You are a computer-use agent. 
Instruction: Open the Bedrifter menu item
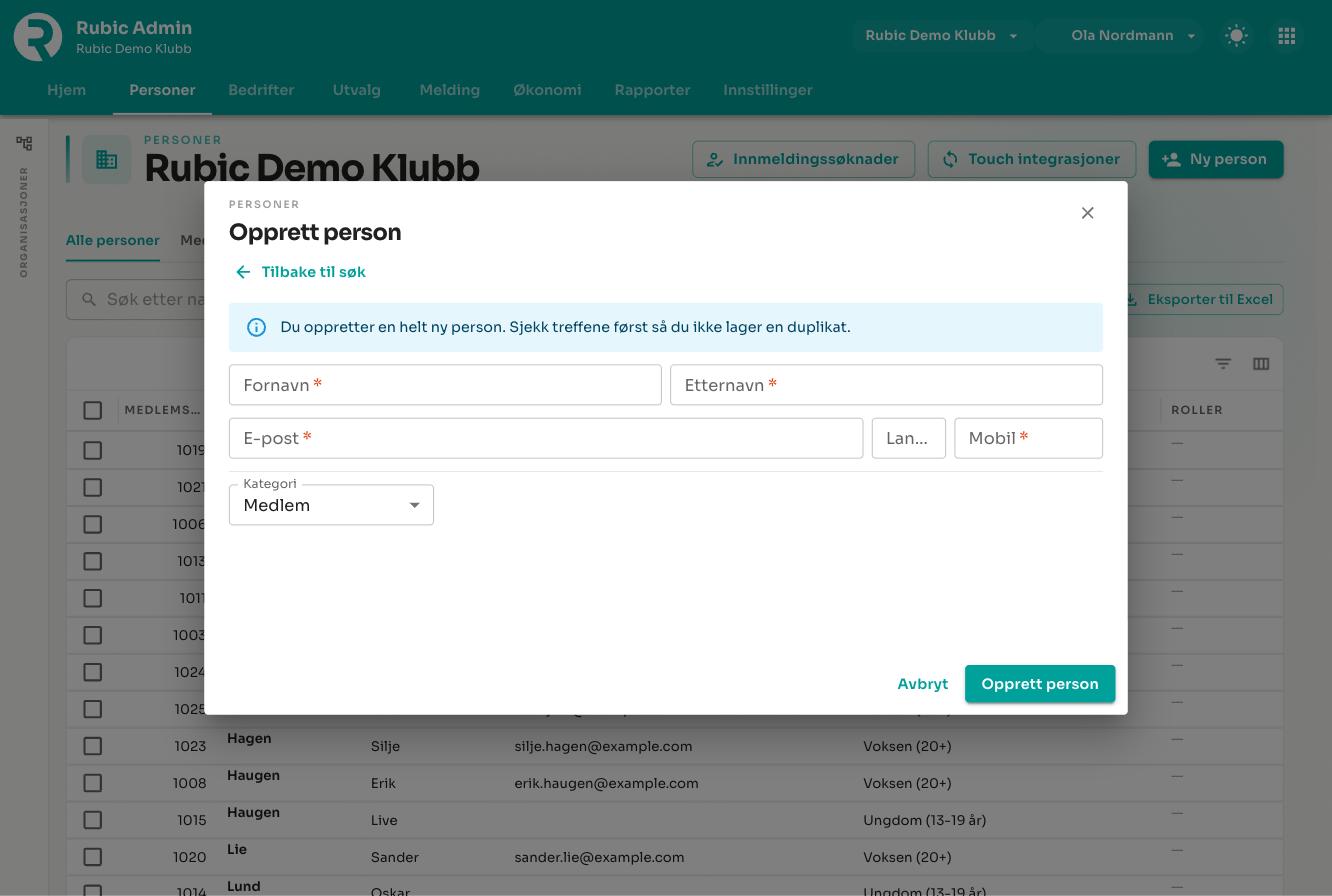(x=261, y=90)
